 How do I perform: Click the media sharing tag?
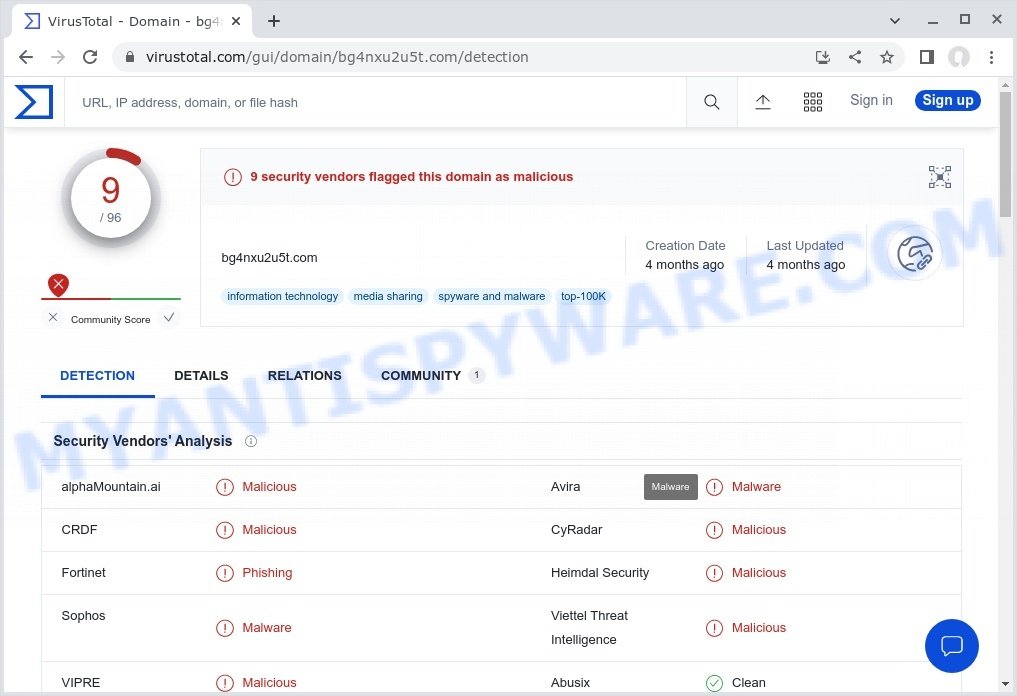coord(388,296)
